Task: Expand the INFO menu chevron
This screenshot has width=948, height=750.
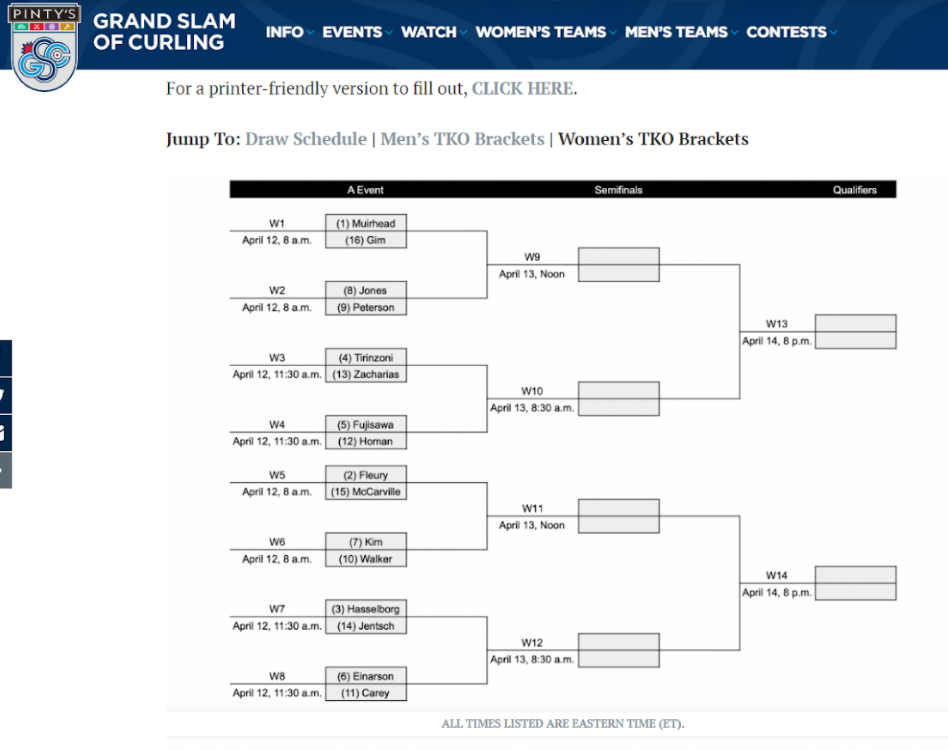Action: click(310, 33)
